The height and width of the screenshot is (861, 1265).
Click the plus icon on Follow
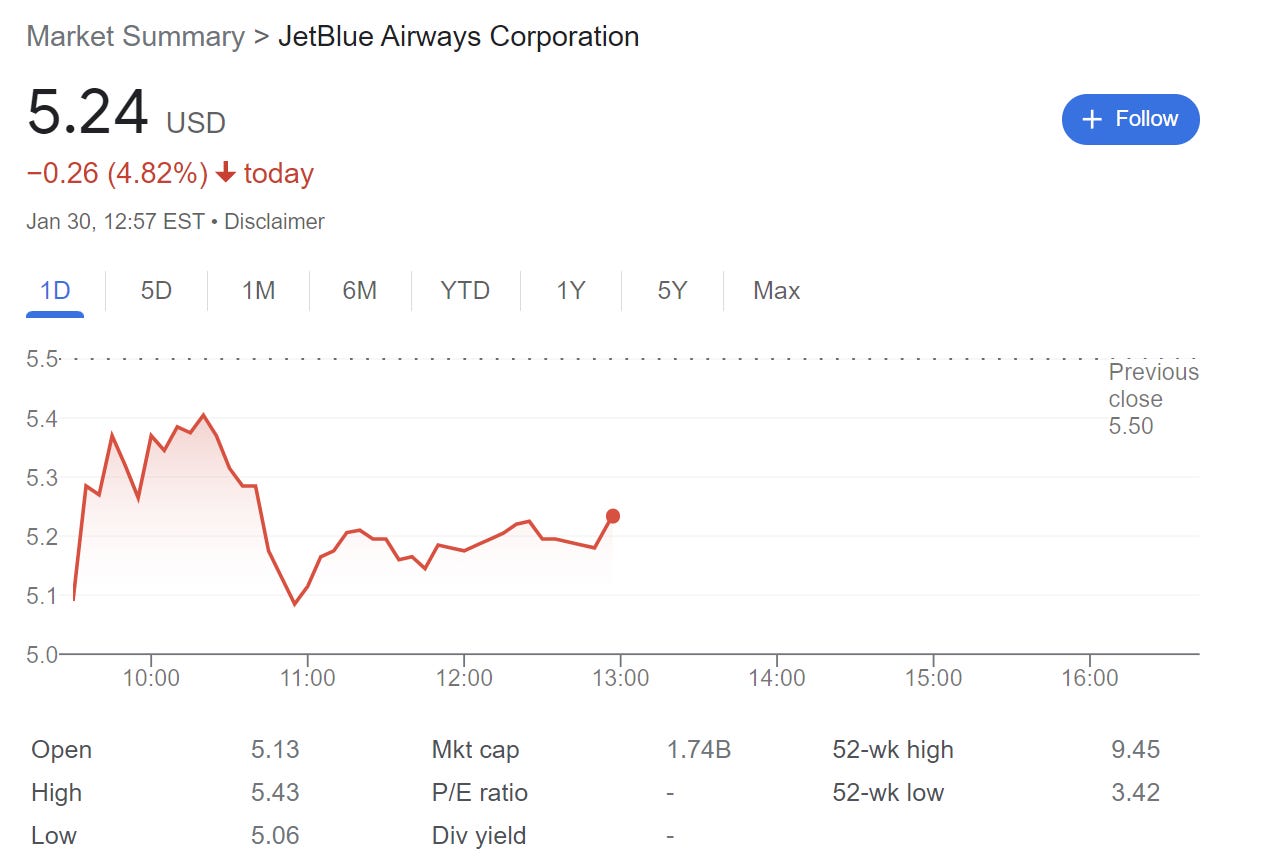coord(1093,119)
